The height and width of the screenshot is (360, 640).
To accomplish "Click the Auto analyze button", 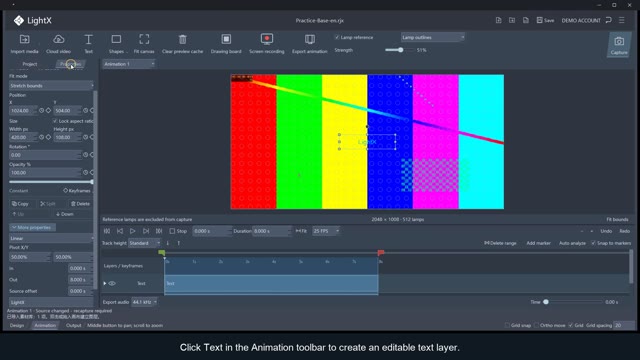I will click(572, 243).
